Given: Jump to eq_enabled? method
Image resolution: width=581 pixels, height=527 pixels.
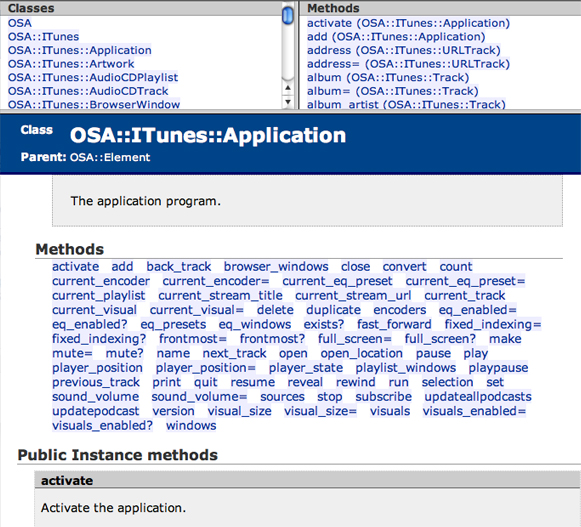Looking at the screenshot, I should [90, 325].
